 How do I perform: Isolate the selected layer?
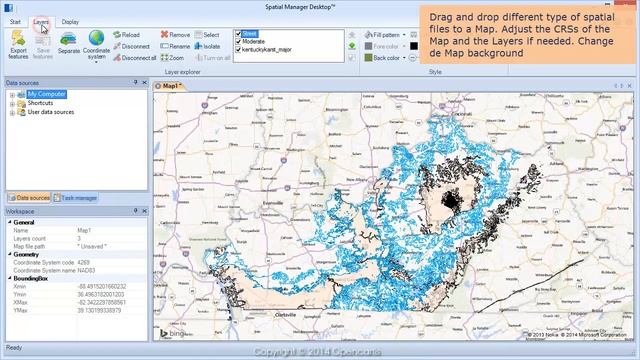(207, 47)
